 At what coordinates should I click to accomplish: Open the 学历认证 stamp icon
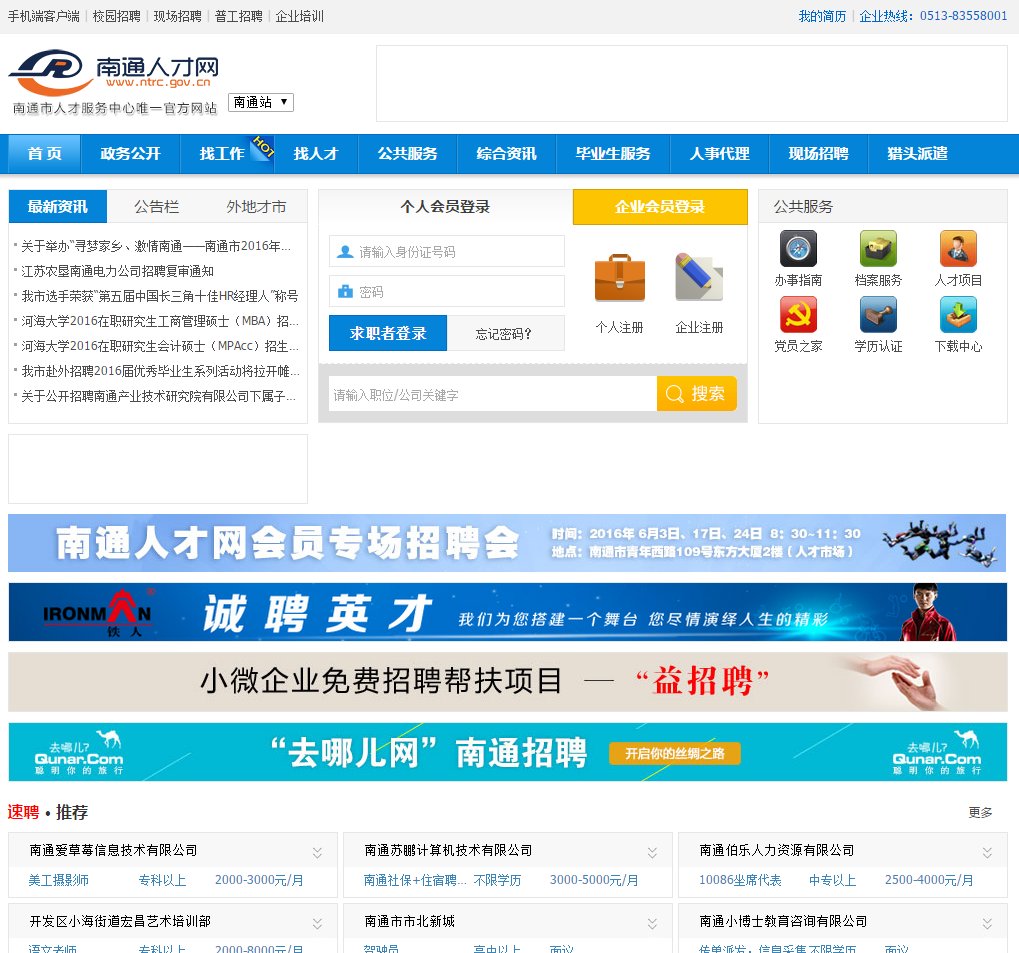point(878,315)
